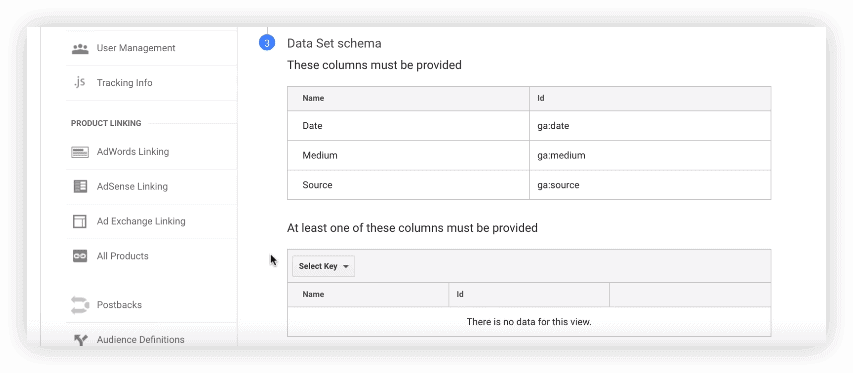Click step 3 Data Set schema circle

267,43
